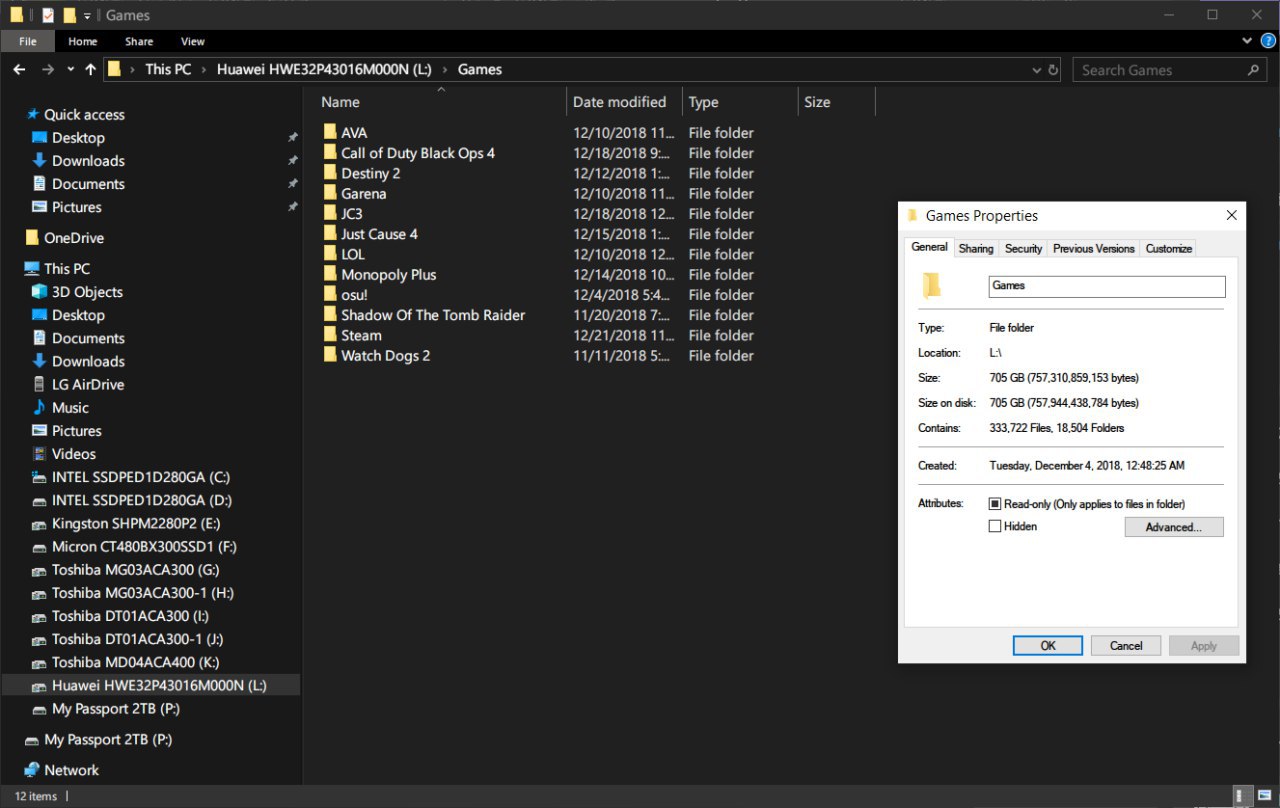Enable the Hidden attribute checkbox
Image resolution: width=1280 pixels, height=808 pixels.
(x=995, y=526)
